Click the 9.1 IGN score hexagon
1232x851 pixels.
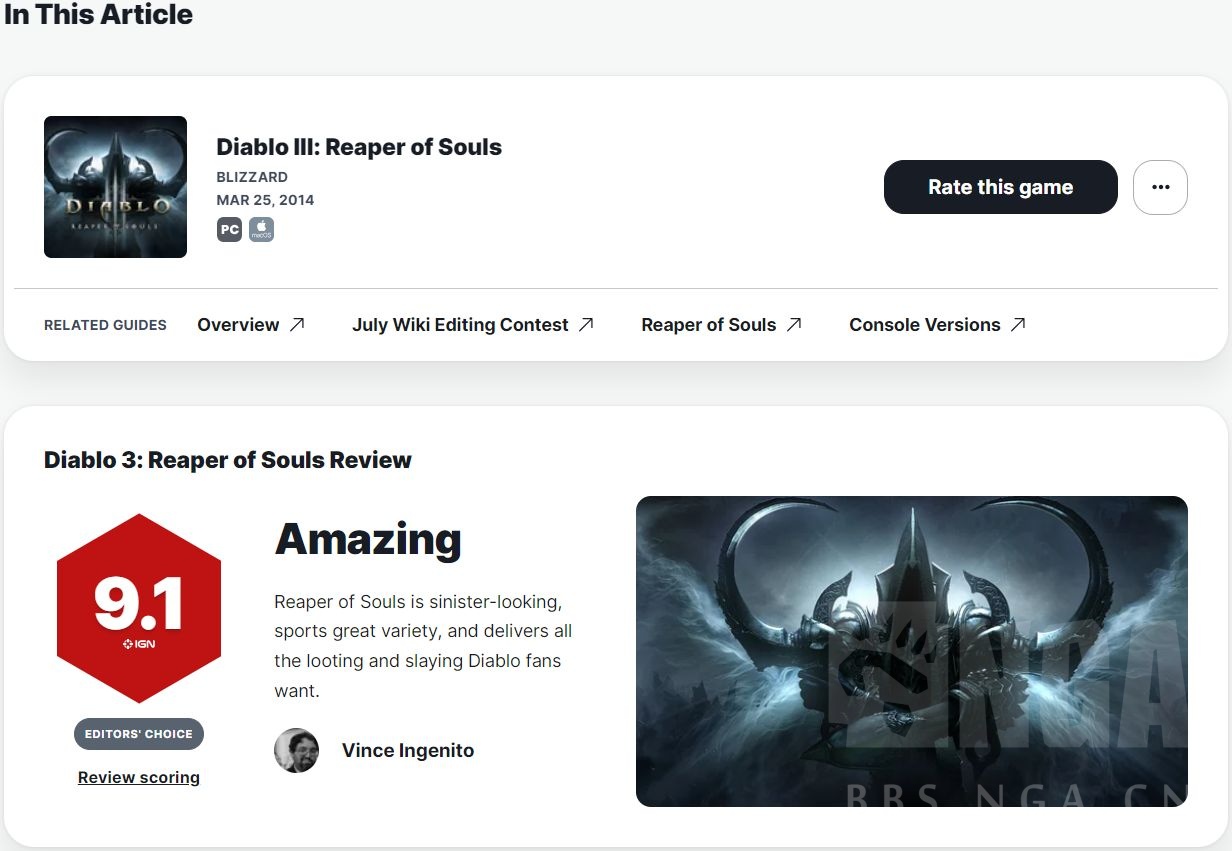pyautogui.click(x=139, y=608)
